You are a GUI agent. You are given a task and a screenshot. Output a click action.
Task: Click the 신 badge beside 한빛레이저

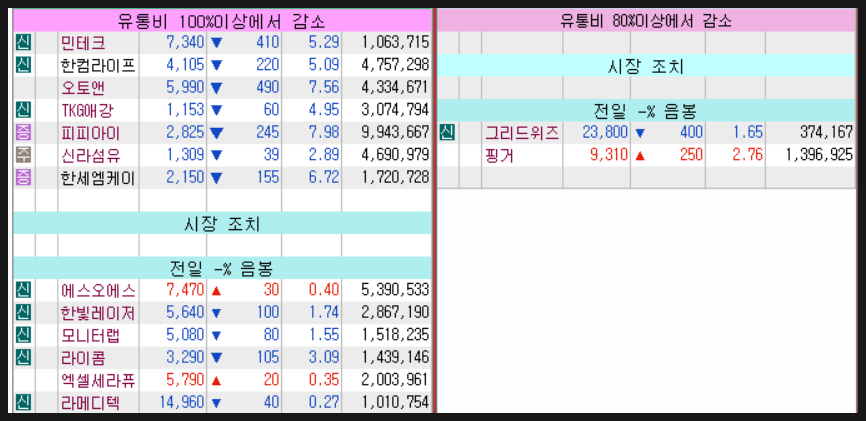tap(24, 312)
